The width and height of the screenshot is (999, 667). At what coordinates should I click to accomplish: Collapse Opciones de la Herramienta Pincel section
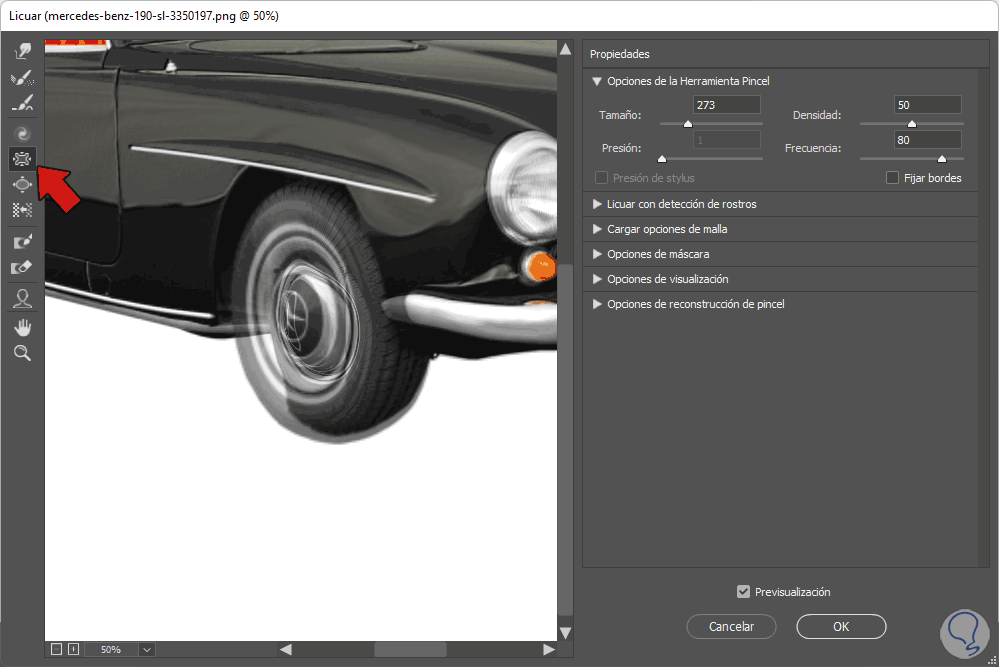pos(597,81)
